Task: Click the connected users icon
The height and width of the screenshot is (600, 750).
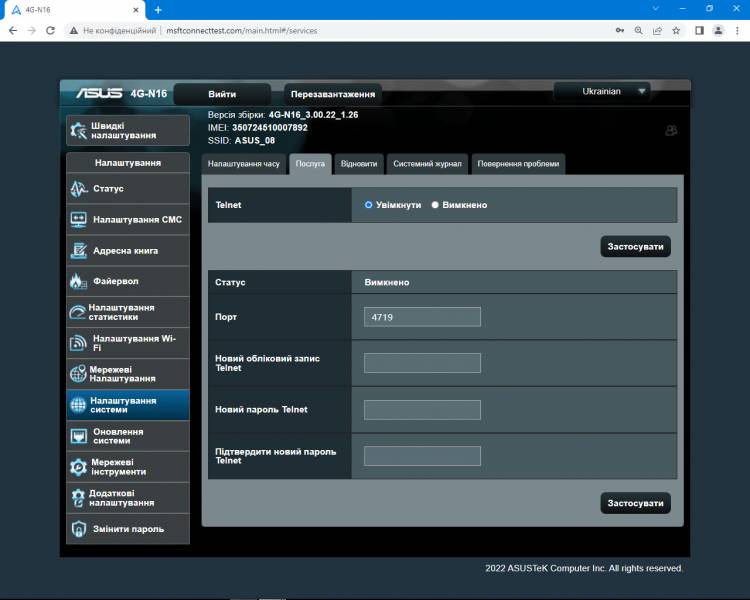Action: (x=671, y=131)
